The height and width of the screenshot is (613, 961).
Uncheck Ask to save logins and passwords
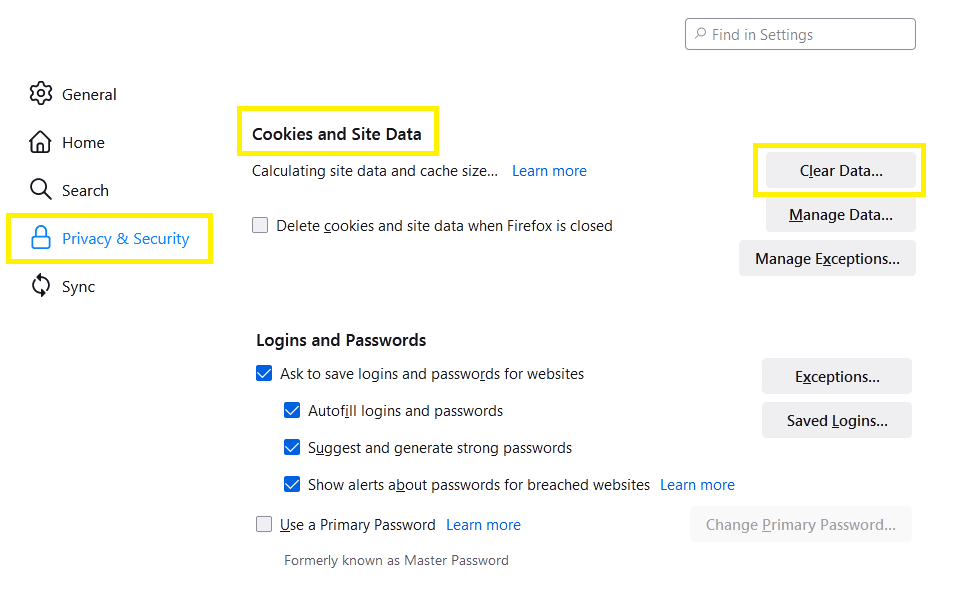pos(264,373)
